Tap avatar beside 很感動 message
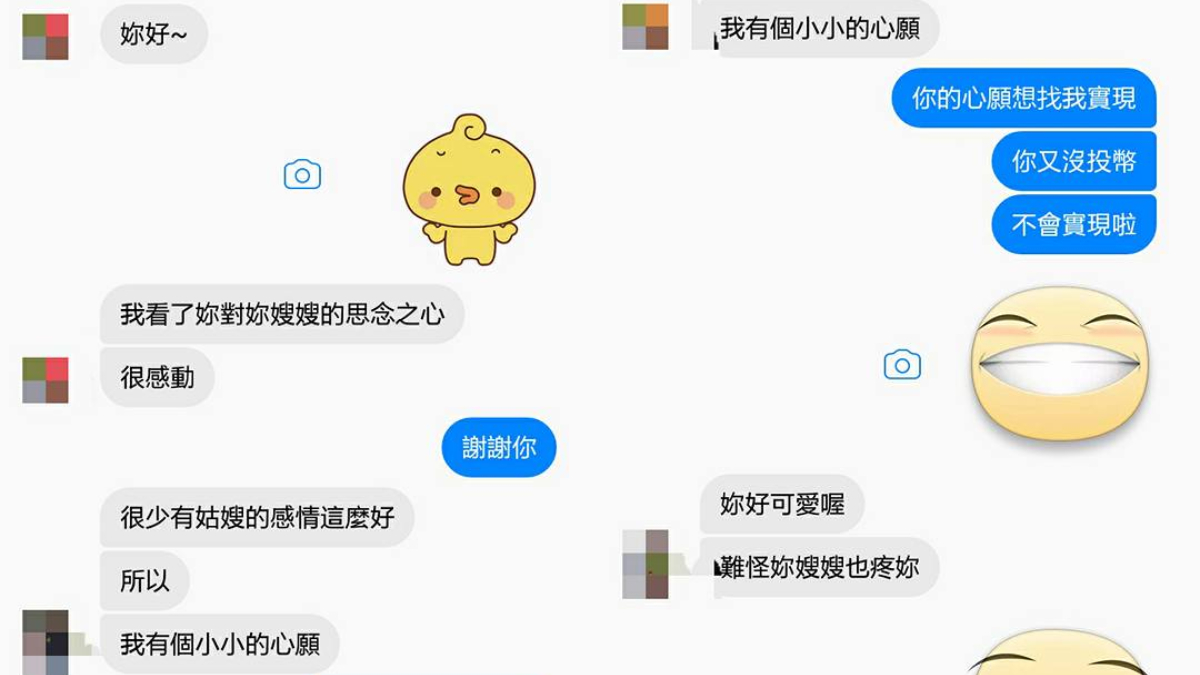 click(x=45, y=380)
